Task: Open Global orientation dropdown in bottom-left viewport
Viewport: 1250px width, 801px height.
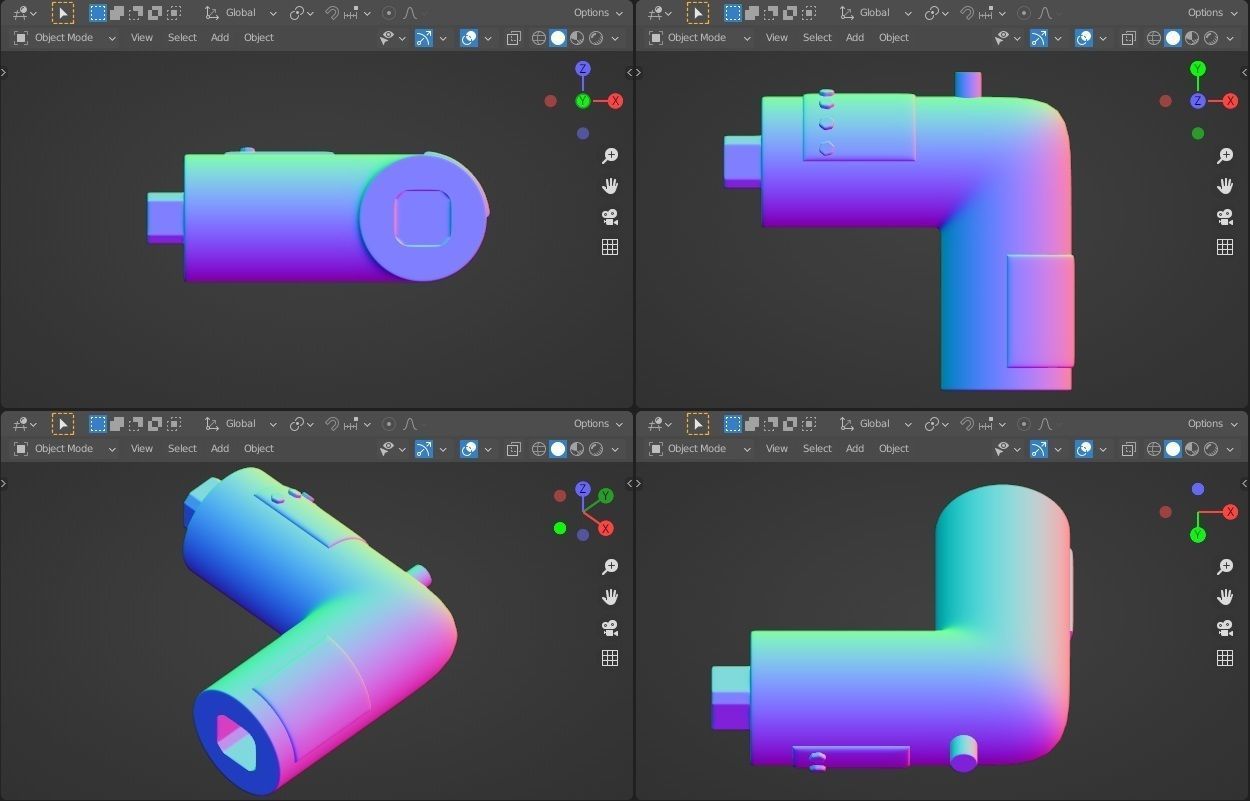Action: pos(241,424)
